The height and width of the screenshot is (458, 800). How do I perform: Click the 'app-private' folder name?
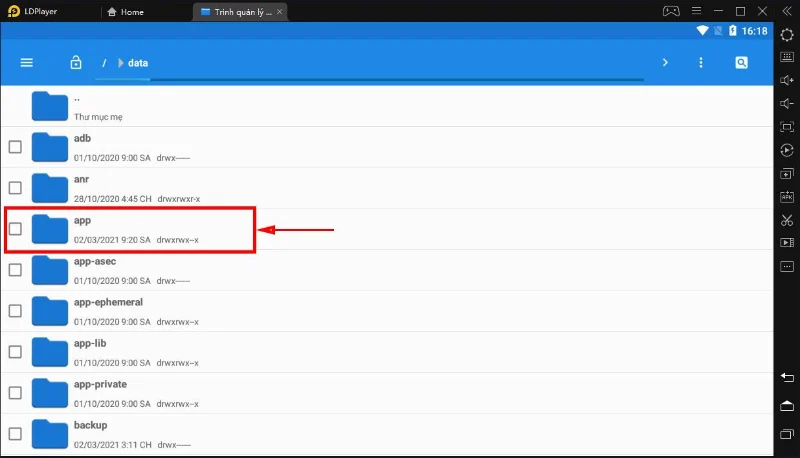[100, 384]
